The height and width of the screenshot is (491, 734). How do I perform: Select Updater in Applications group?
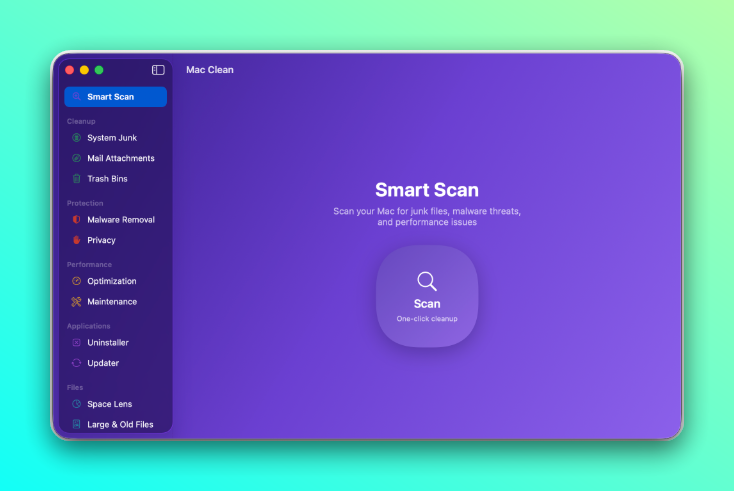pyautogui.click(x=116, y=363)
